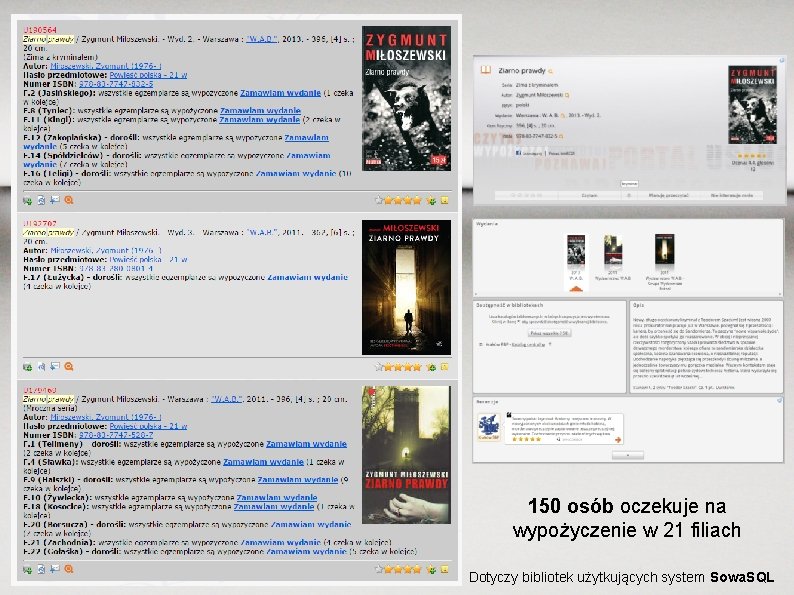The width and height of the screenshot is (794, 595).
Task: Select the rightmost edition thumbnail in Wydania
Action: pyautogui.click(x=664, y=250)
